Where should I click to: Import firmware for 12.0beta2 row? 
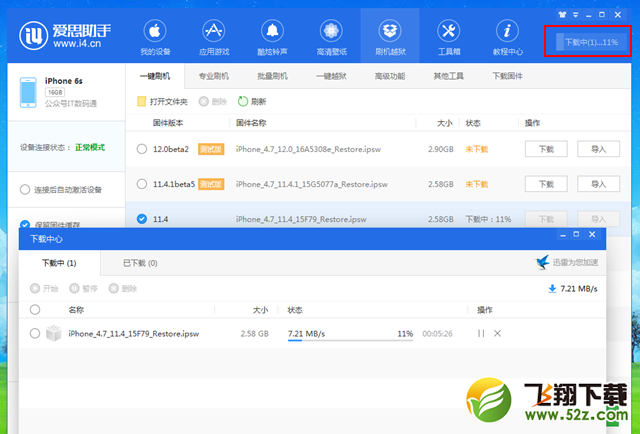tap(598, 149)
